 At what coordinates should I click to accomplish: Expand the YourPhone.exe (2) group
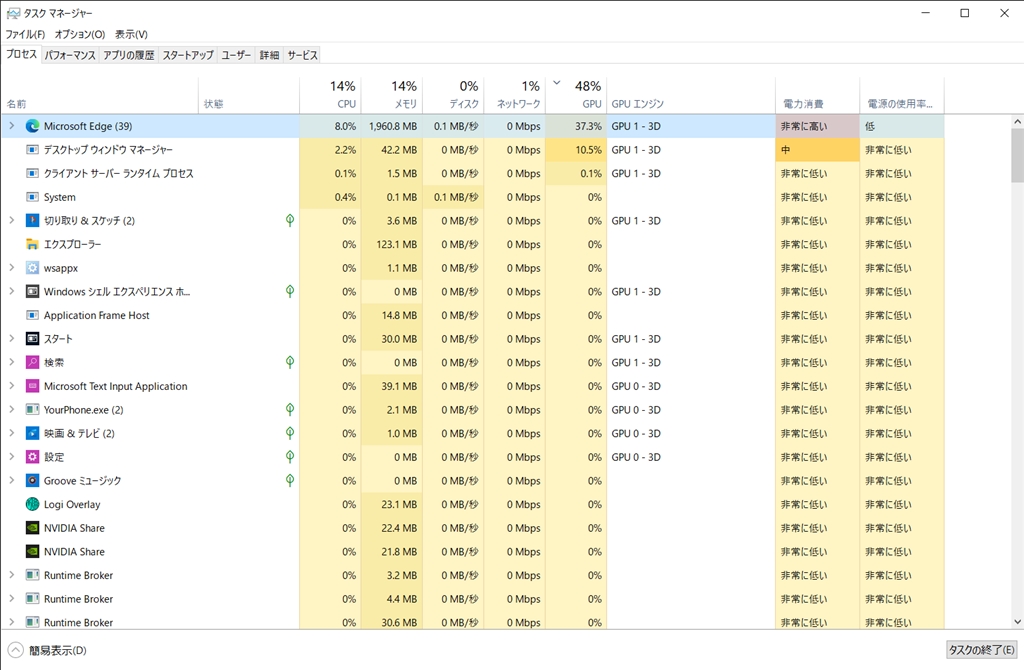click(x=11, y=409)
